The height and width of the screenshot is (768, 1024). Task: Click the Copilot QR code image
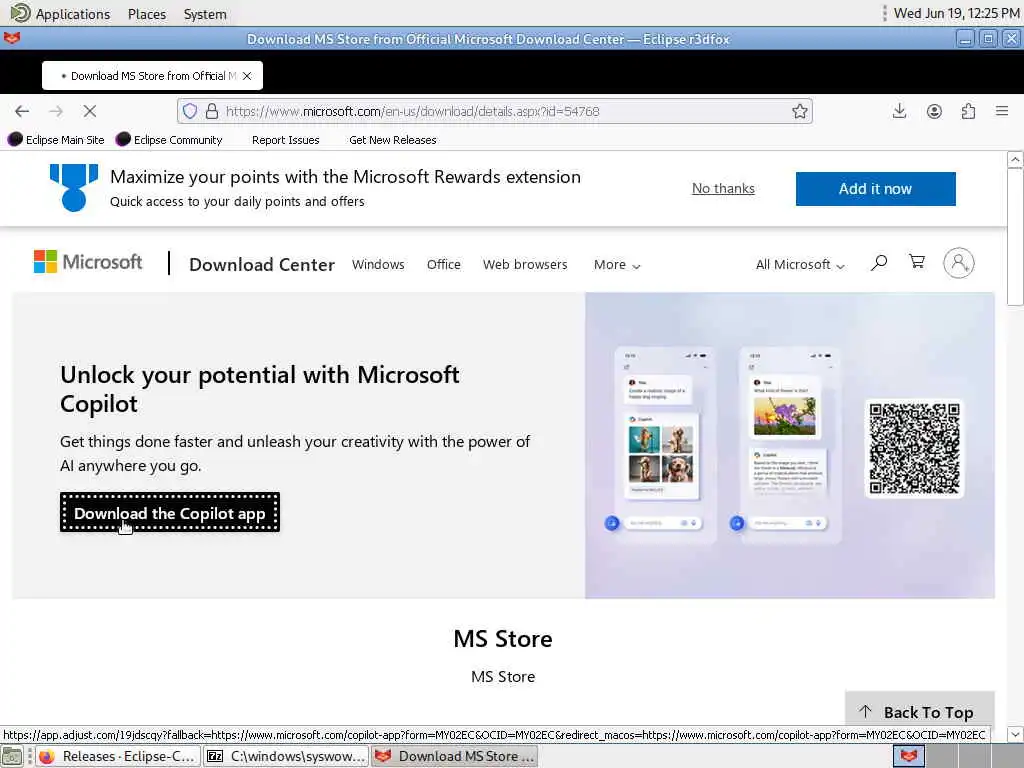914,449
